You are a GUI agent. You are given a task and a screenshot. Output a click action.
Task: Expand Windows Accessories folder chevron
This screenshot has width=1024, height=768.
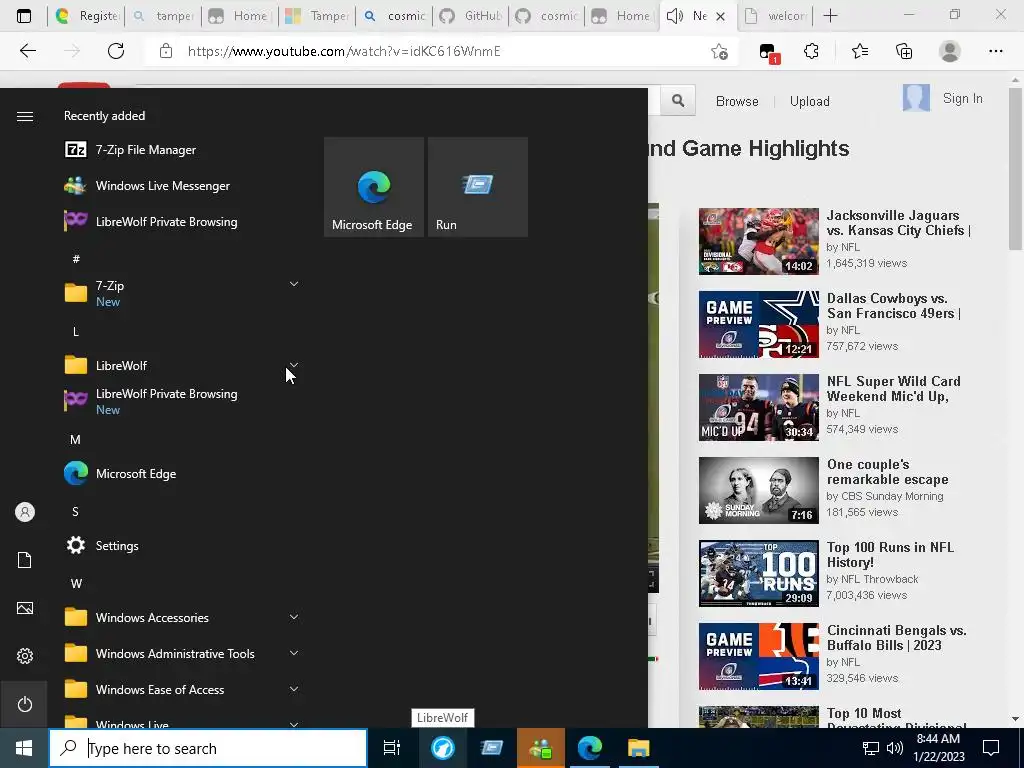click(294, 617)
